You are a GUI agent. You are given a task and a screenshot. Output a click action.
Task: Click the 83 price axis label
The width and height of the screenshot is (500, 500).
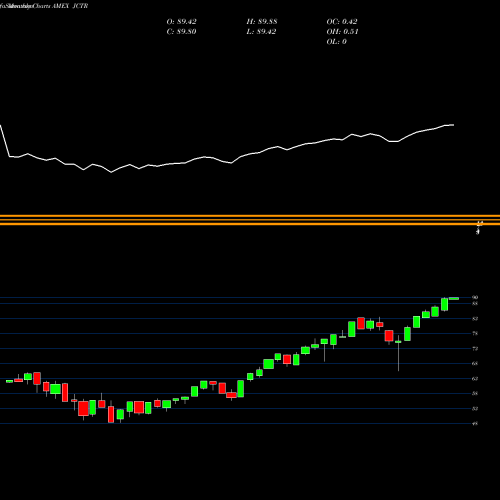[475, 319]
